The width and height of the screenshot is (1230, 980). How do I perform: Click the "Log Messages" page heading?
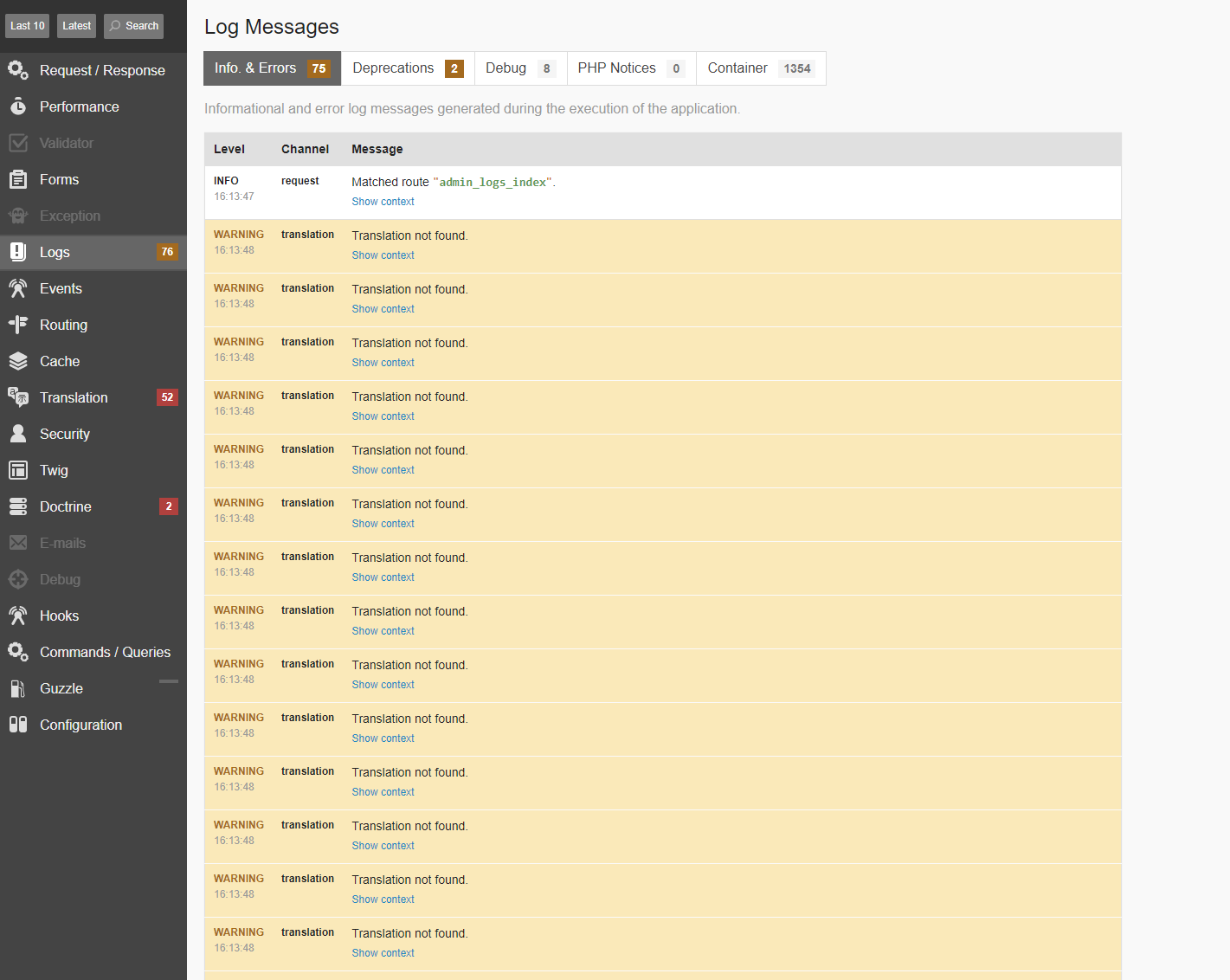coord(272,27)
